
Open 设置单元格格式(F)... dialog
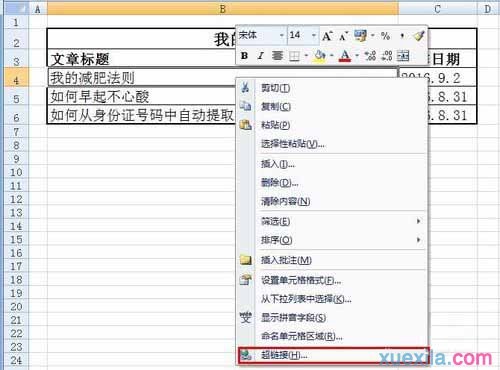click(x=332, y=280)
